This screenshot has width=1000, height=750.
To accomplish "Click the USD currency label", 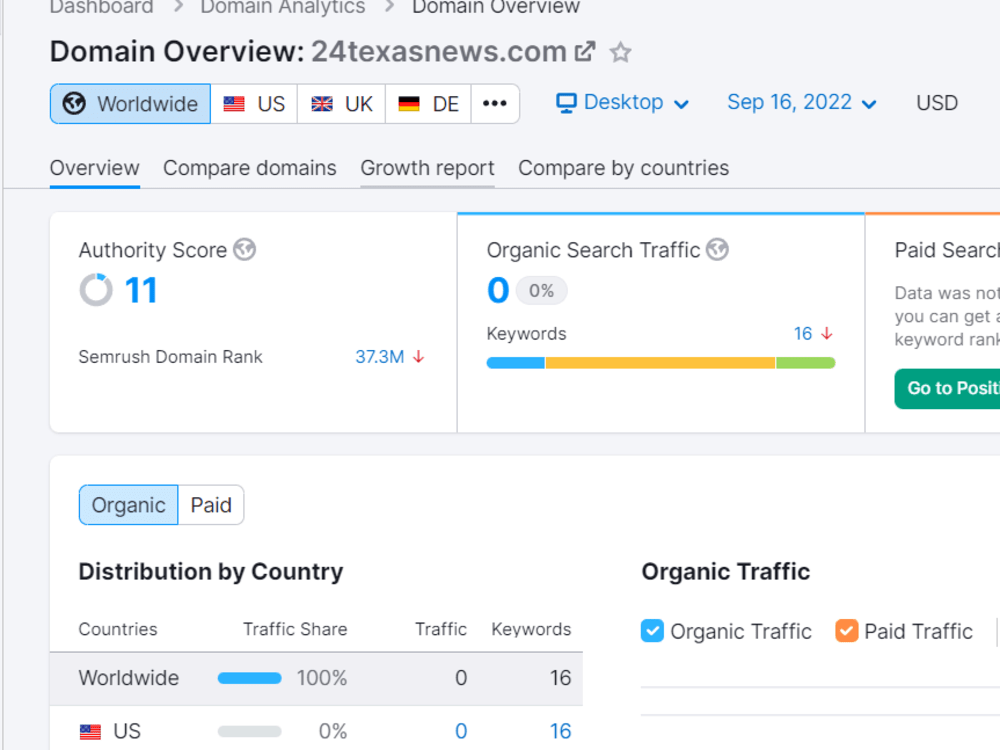I will click(x=937, y=103).
